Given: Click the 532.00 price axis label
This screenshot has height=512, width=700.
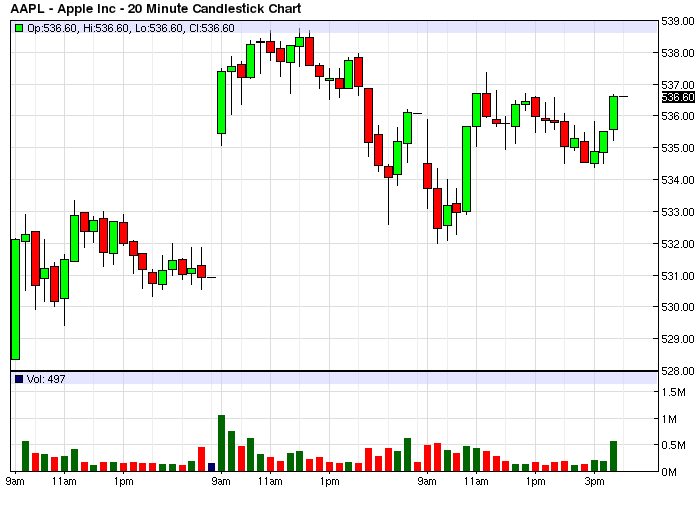Looking at the screenshot, I should 678,244.
